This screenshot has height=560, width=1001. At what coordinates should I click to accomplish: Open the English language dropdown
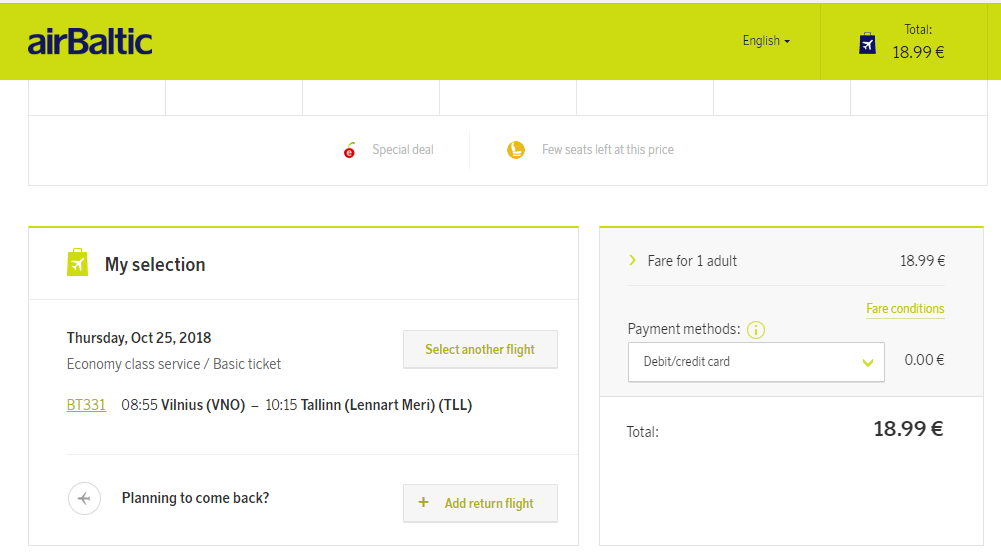[766, 41]
